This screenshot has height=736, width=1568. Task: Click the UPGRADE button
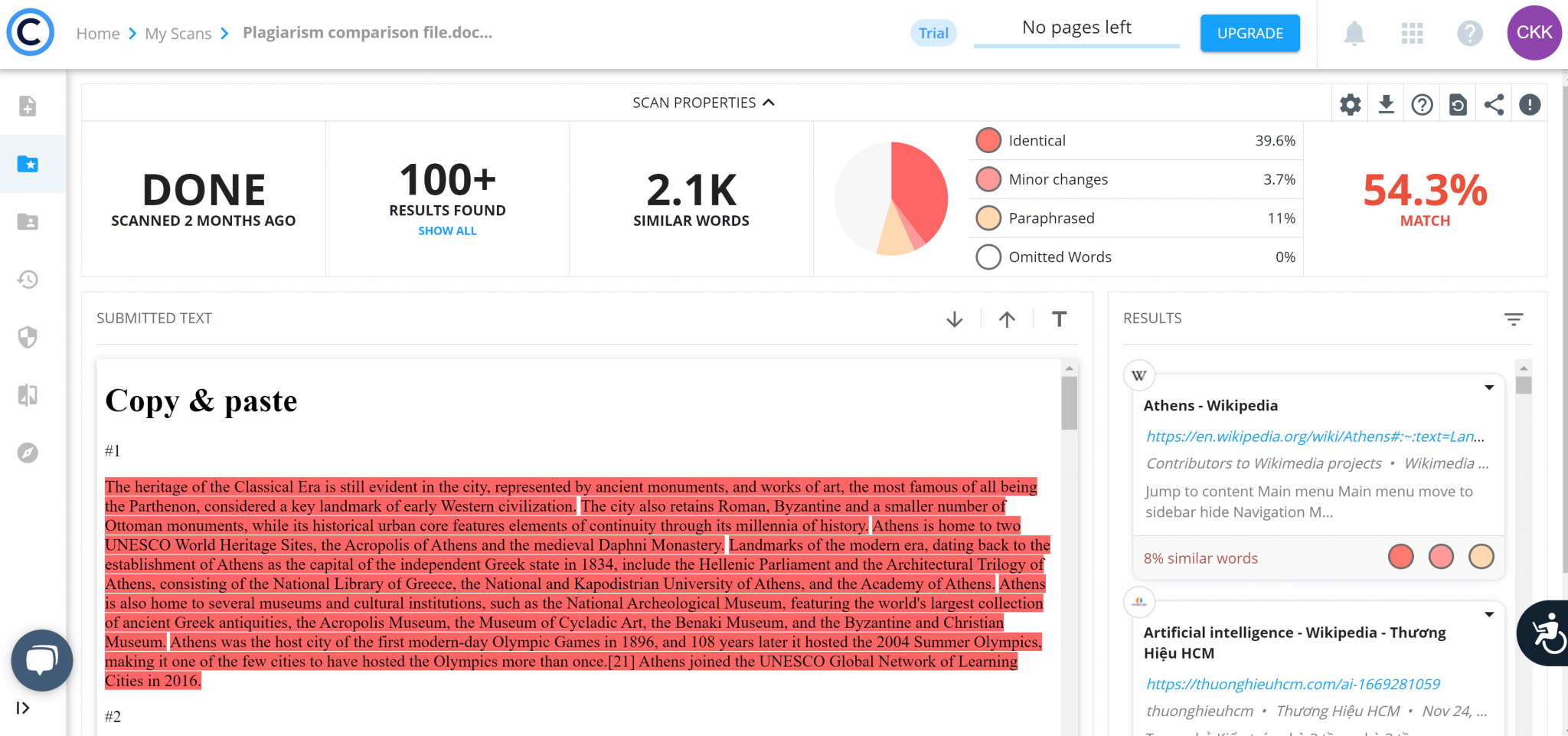point(1249,33)
